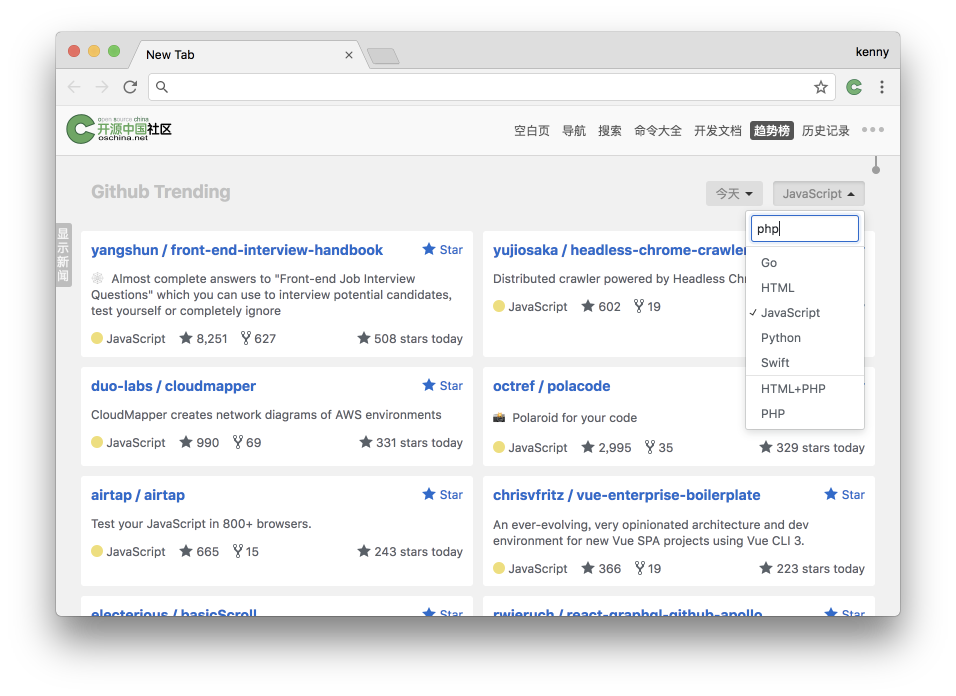Open chrisvfritz / vue-enterprise-boilerplate link
This screenshot has width=956, height=696.
tap(626, 495)
